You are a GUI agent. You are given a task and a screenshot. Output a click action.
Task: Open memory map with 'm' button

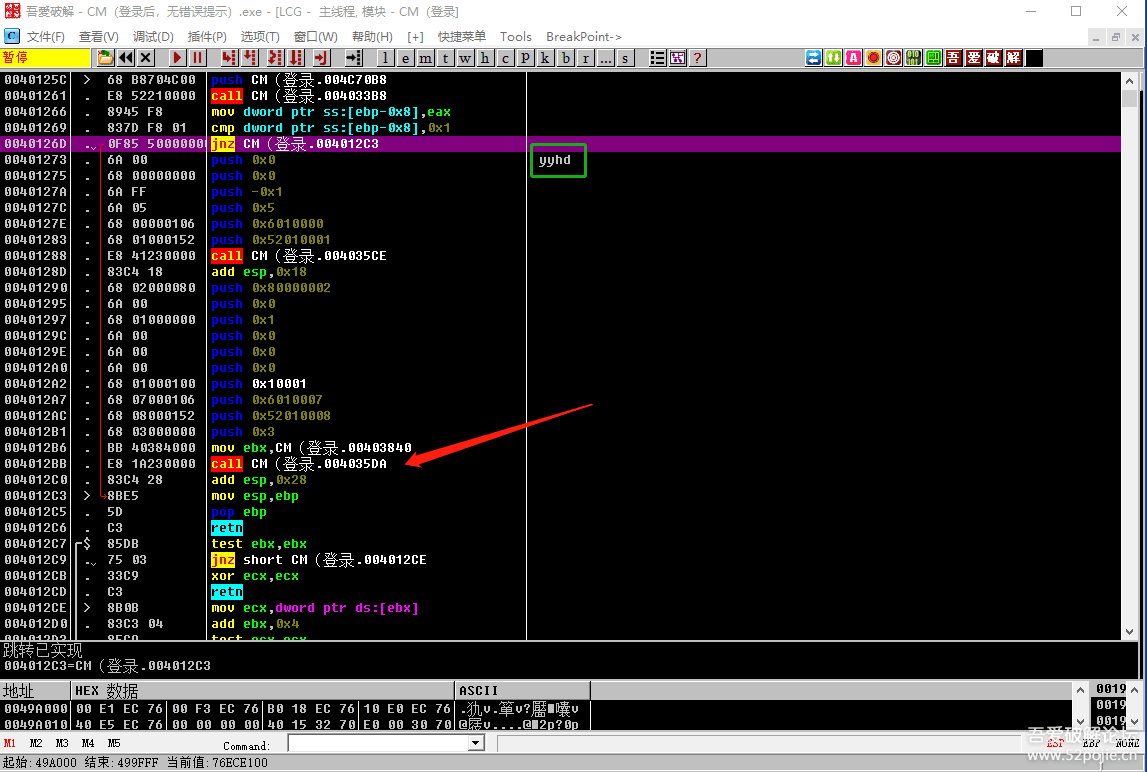click(425, 58)
